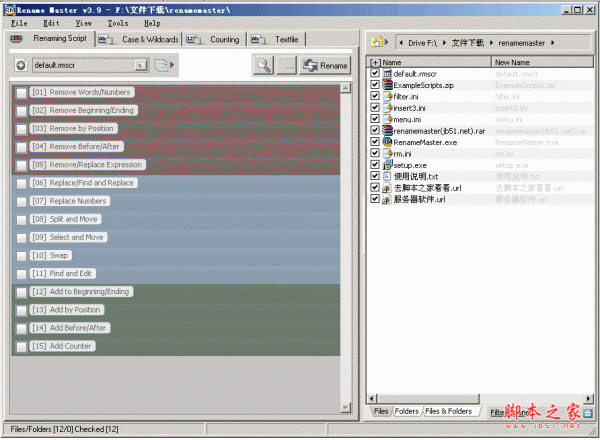Expand the arrow after renamemaster folder

click(553, 42)
